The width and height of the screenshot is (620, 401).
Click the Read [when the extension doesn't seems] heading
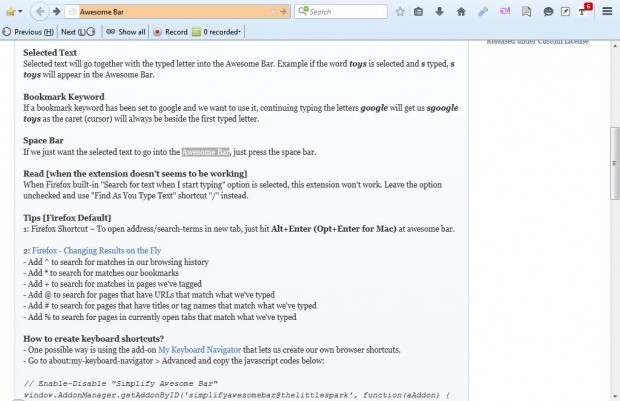pyautogui.click(x=135, y=174)
